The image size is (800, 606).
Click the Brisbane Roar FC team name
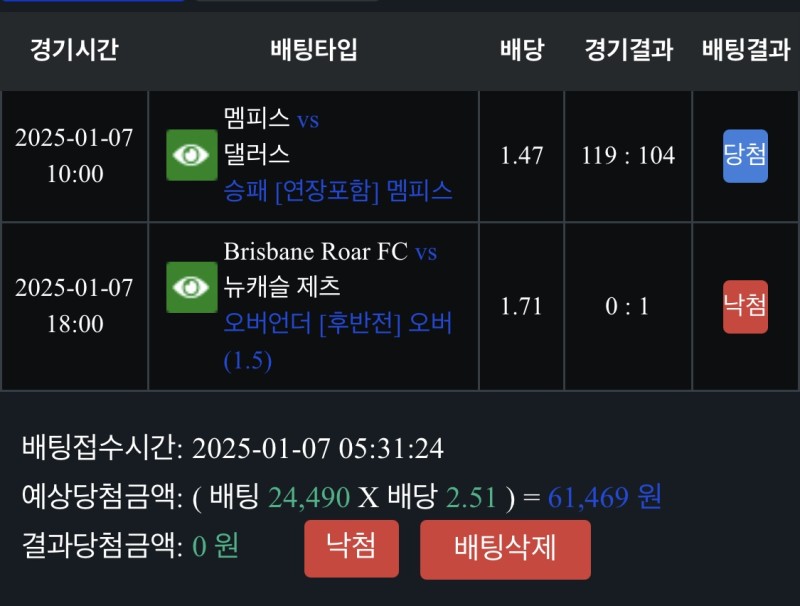coord(315,251)
